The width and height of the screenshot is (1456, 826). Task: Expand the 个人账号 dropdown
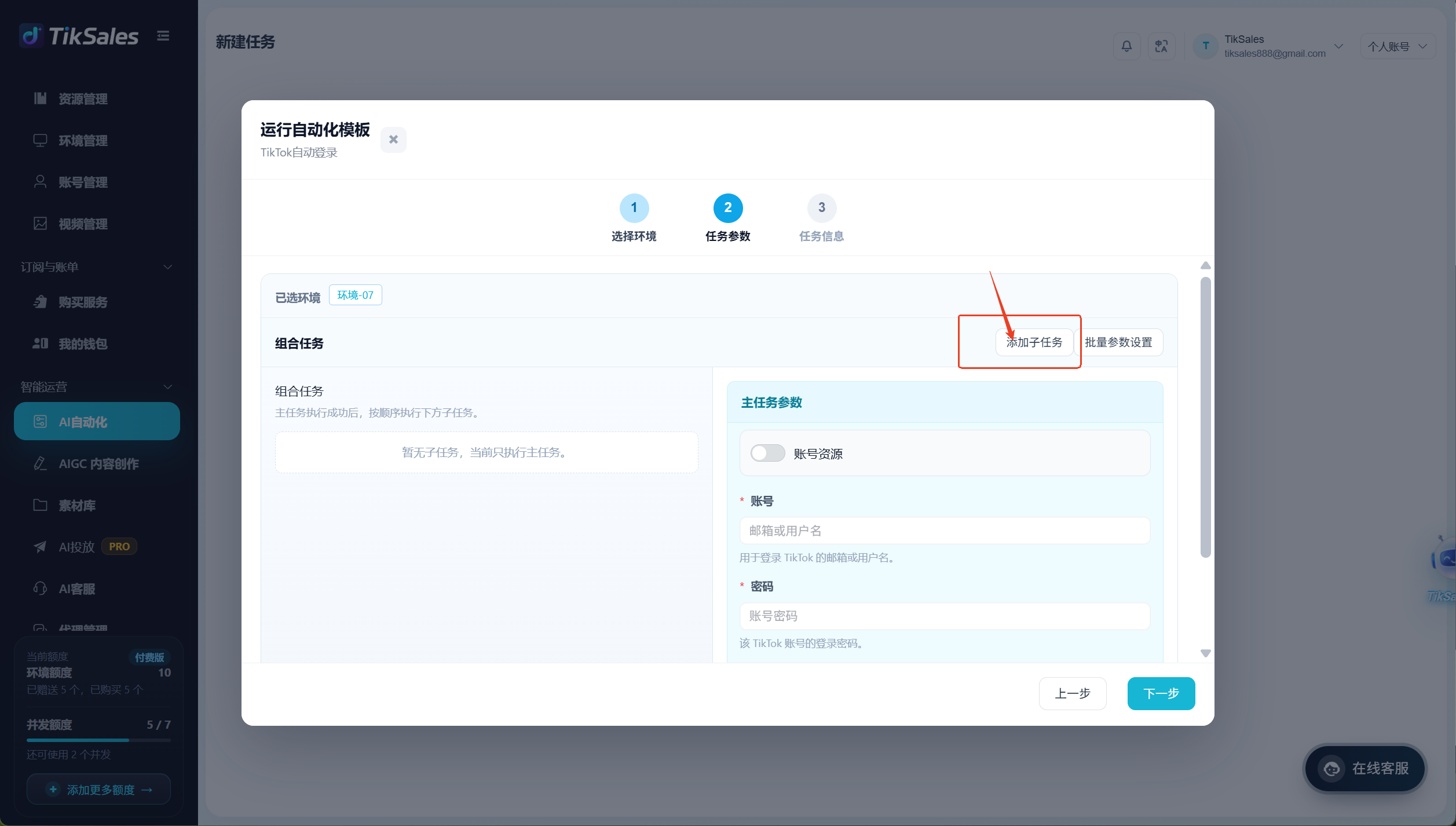(1398, 46)
